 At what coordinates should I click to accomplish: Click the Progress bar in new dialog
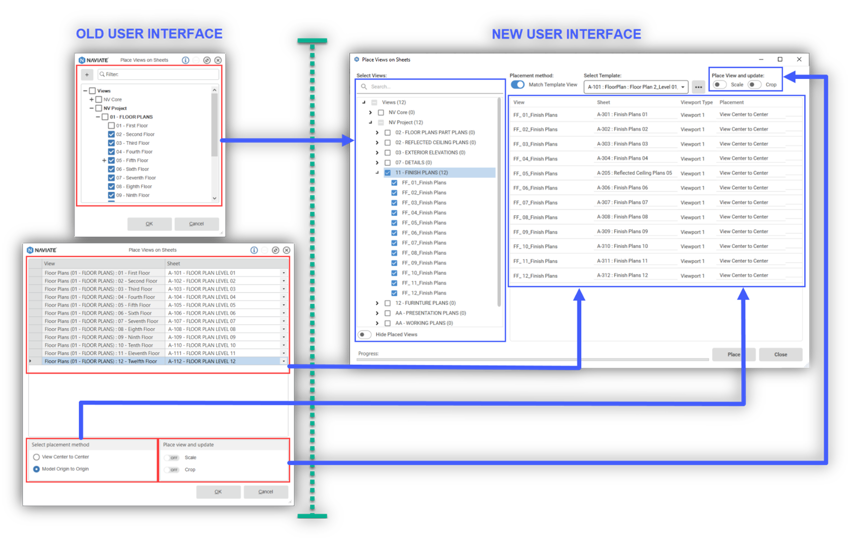pyautogui.click(x=533, y=359)
